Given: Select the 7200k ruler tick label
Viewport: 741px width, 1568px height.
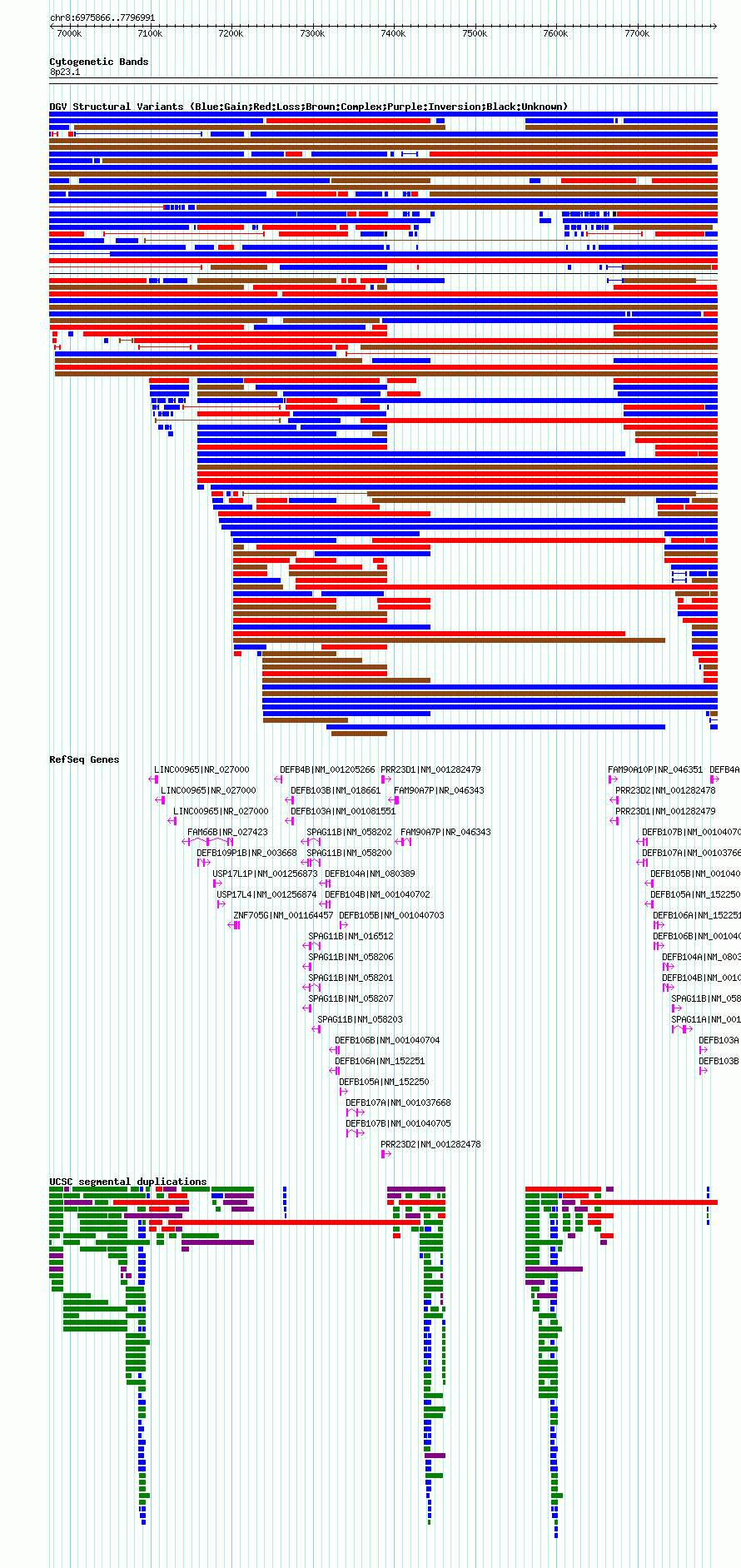Looking at the screenshot, I should (x=231, y=33).
